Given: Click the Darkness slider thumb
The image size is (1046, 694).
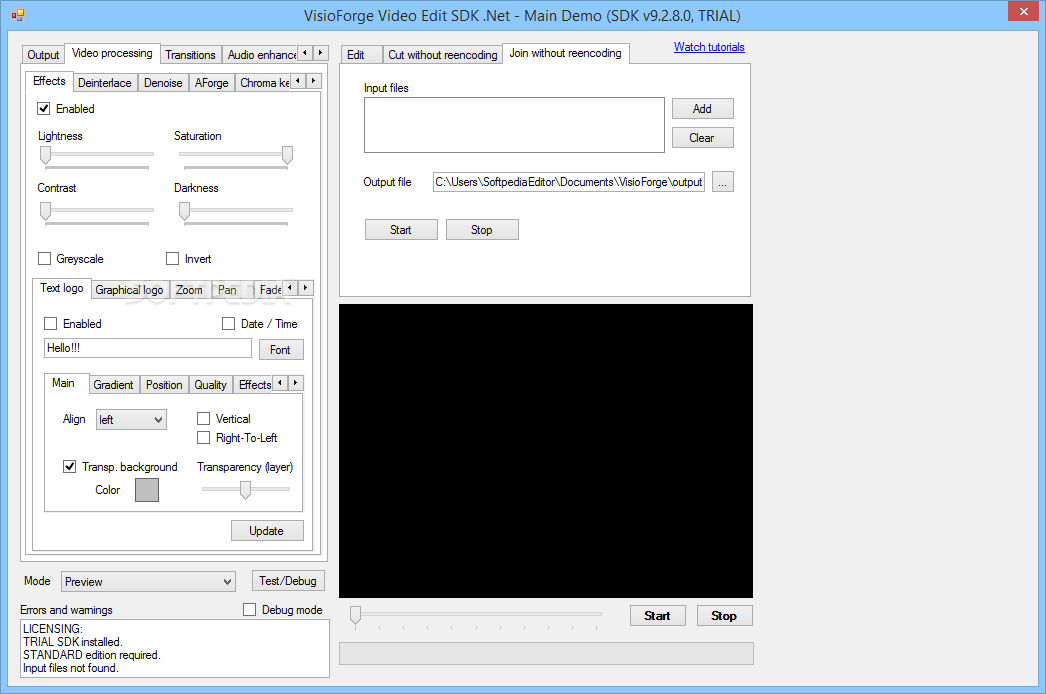Looking at the screenshot, I should pos(185,212).
